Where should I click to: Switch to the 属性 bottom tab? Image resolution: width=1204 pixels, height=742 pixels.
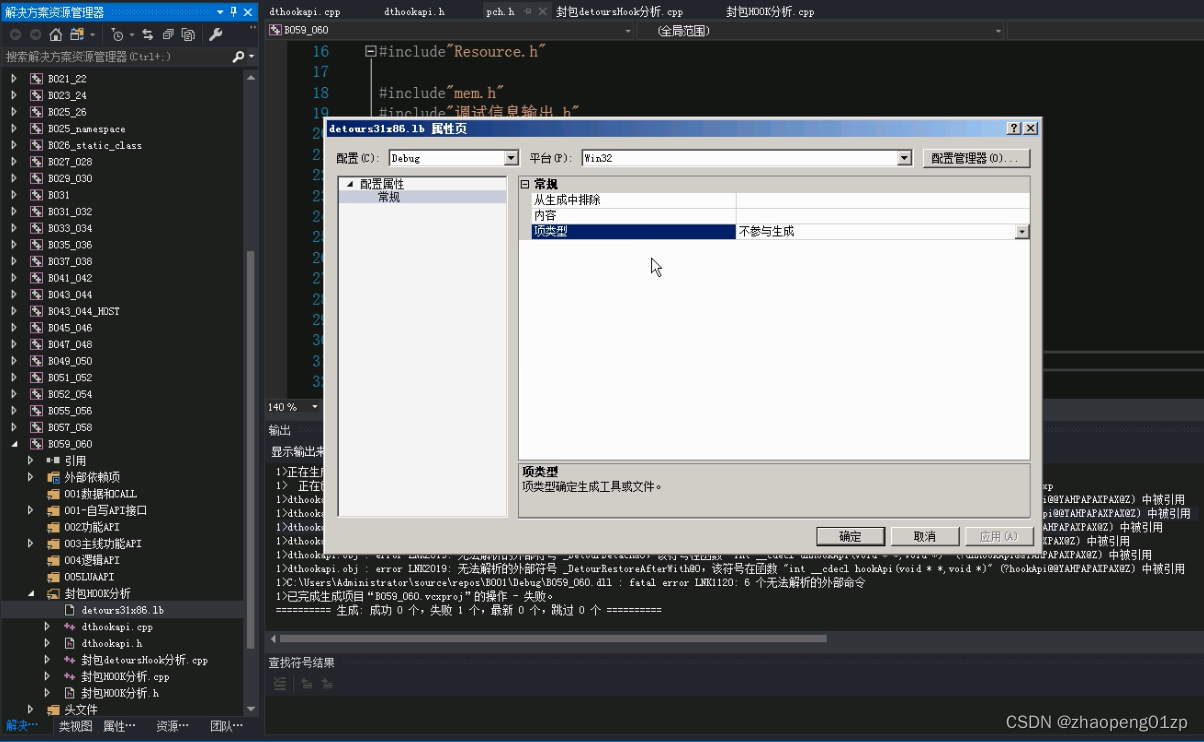[120, 726]
